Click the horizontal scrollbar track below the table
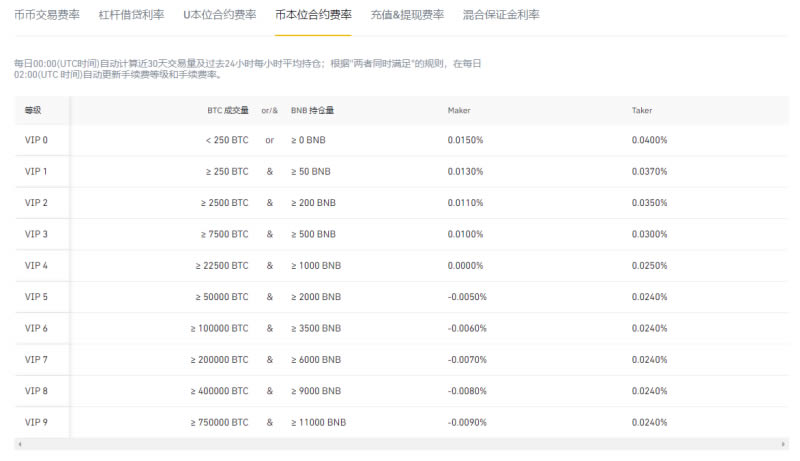Viewport: 800px width, 461px height. tap(400, 443)
